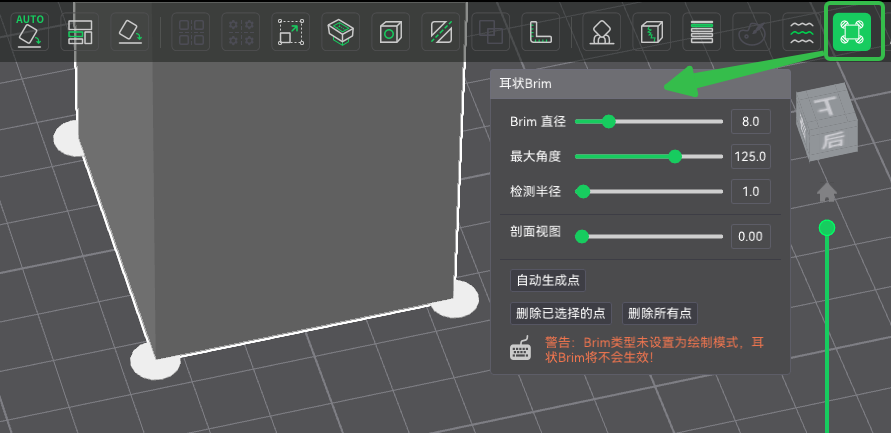Click the AUTO orient icon

point(28,32)
